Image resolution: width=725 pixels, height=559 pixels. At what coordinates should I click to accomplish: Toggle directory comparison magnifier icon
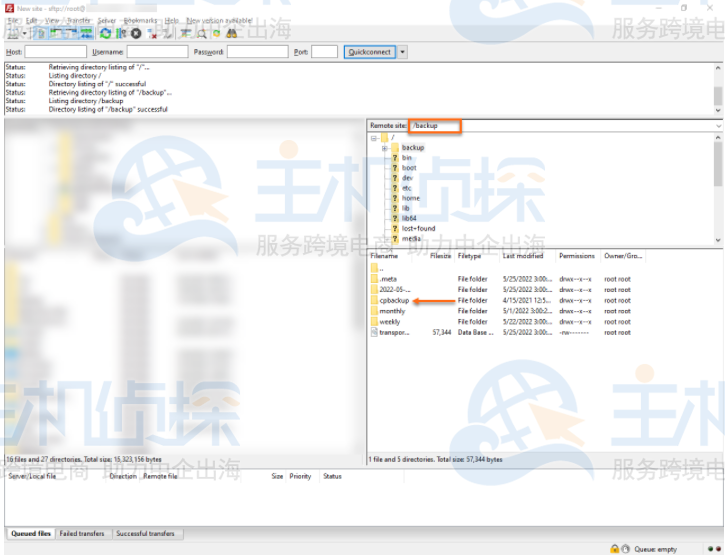(202, 33)
